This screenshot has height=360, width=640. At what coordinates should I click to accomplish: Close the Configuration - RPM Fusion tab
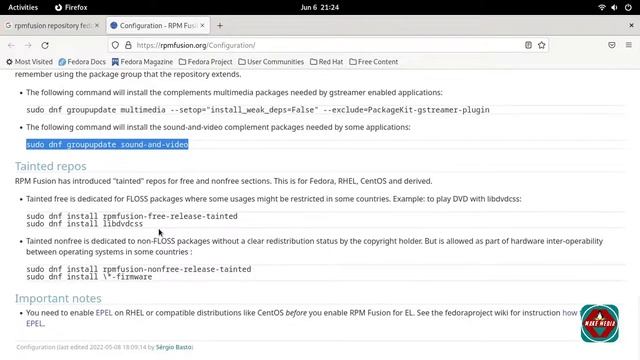click(x=202, y=25)
